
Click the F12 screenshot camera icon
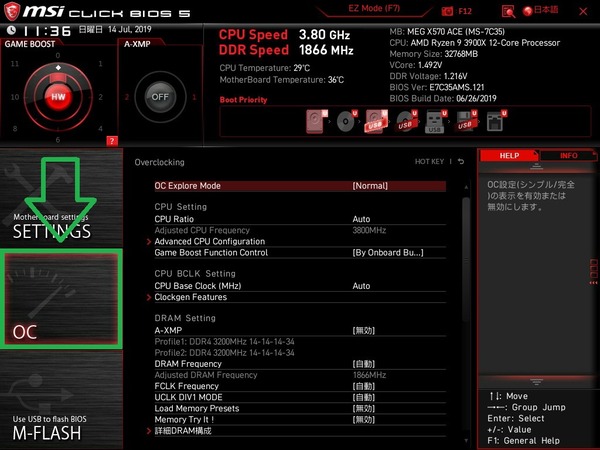point(447,11)
